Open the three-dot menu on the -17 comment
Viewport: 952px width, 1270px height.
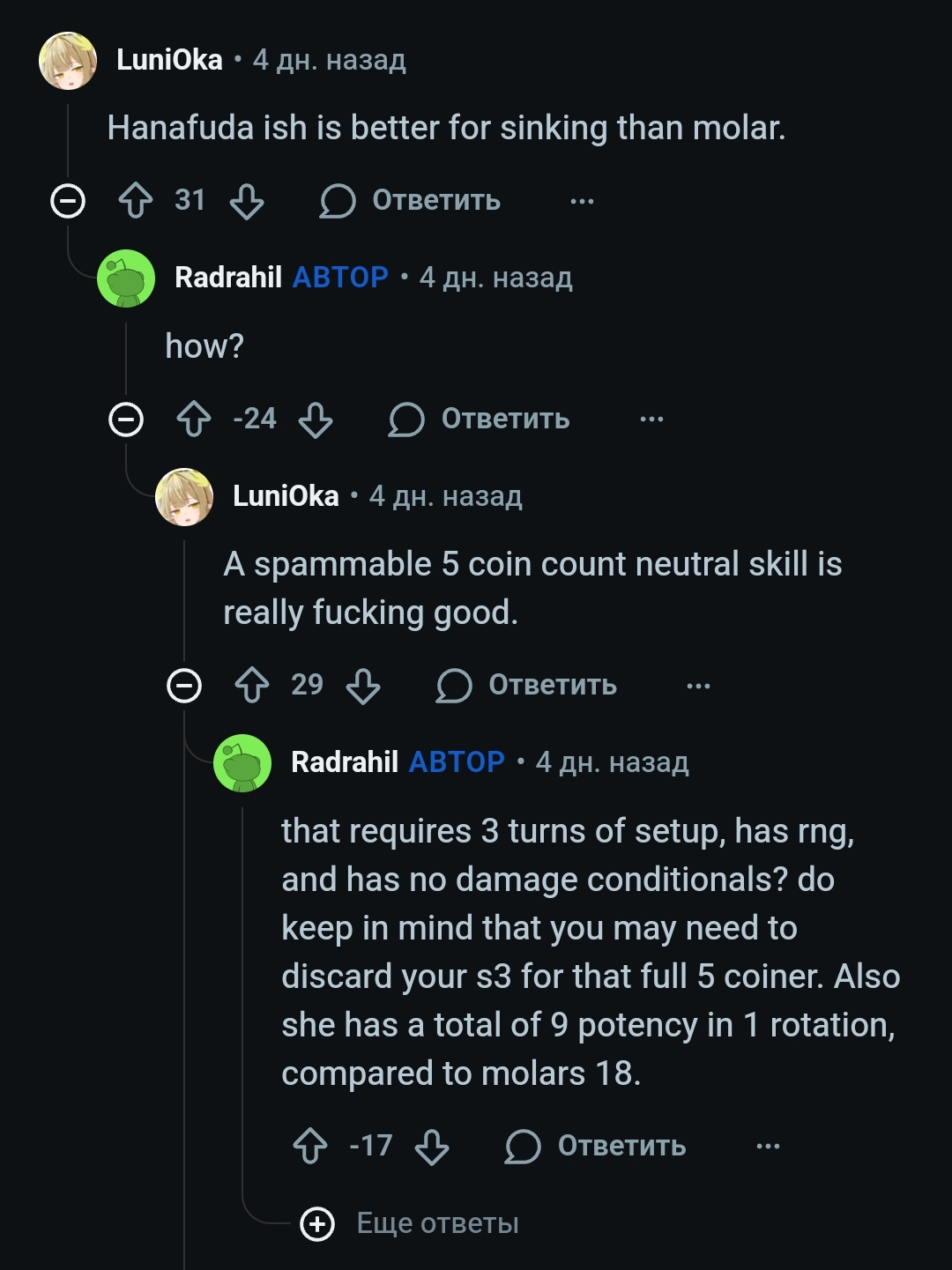point(768,1147)
